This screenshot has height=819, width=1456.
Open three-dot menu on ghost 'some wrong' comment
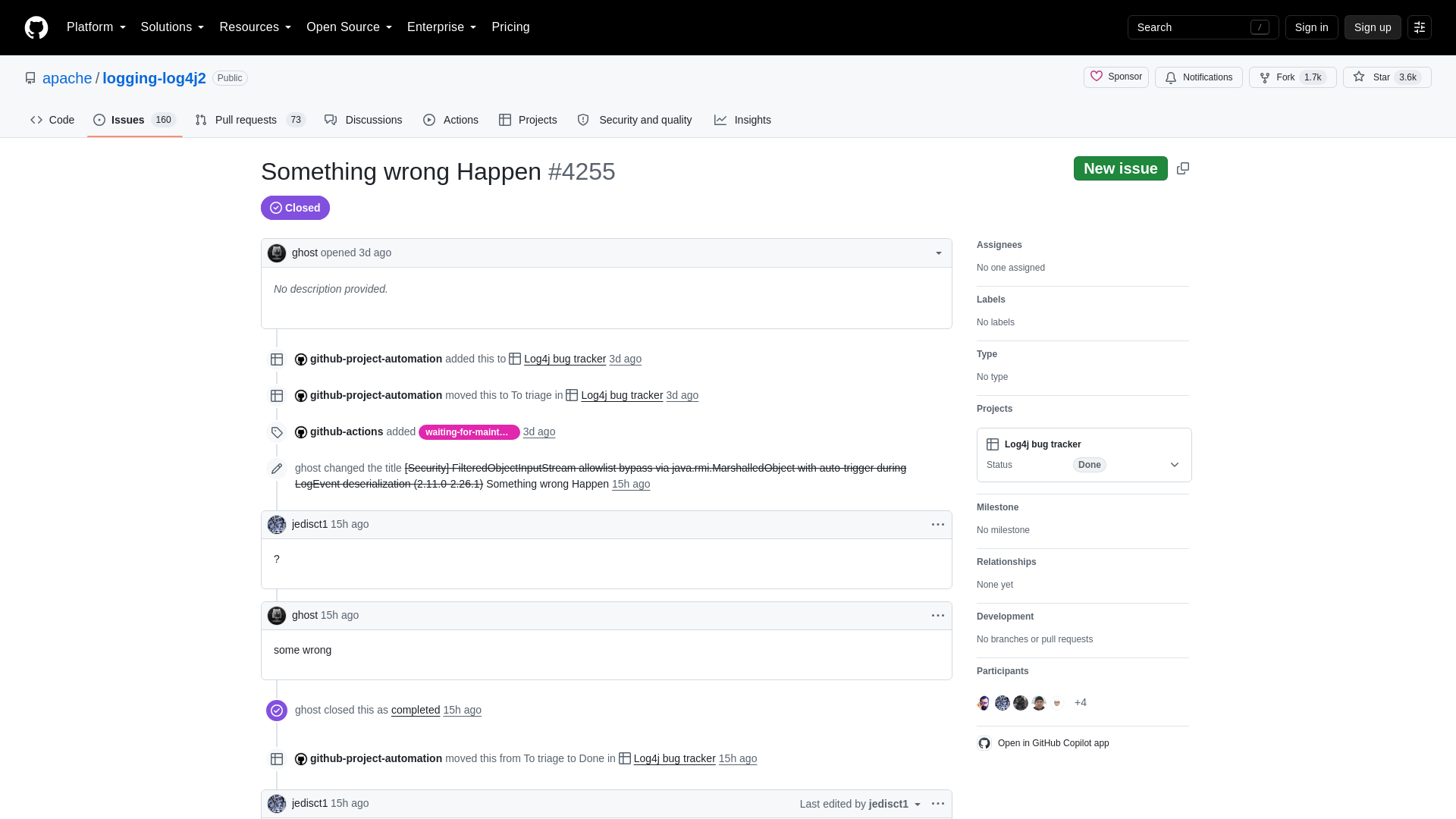click(938, 616)
